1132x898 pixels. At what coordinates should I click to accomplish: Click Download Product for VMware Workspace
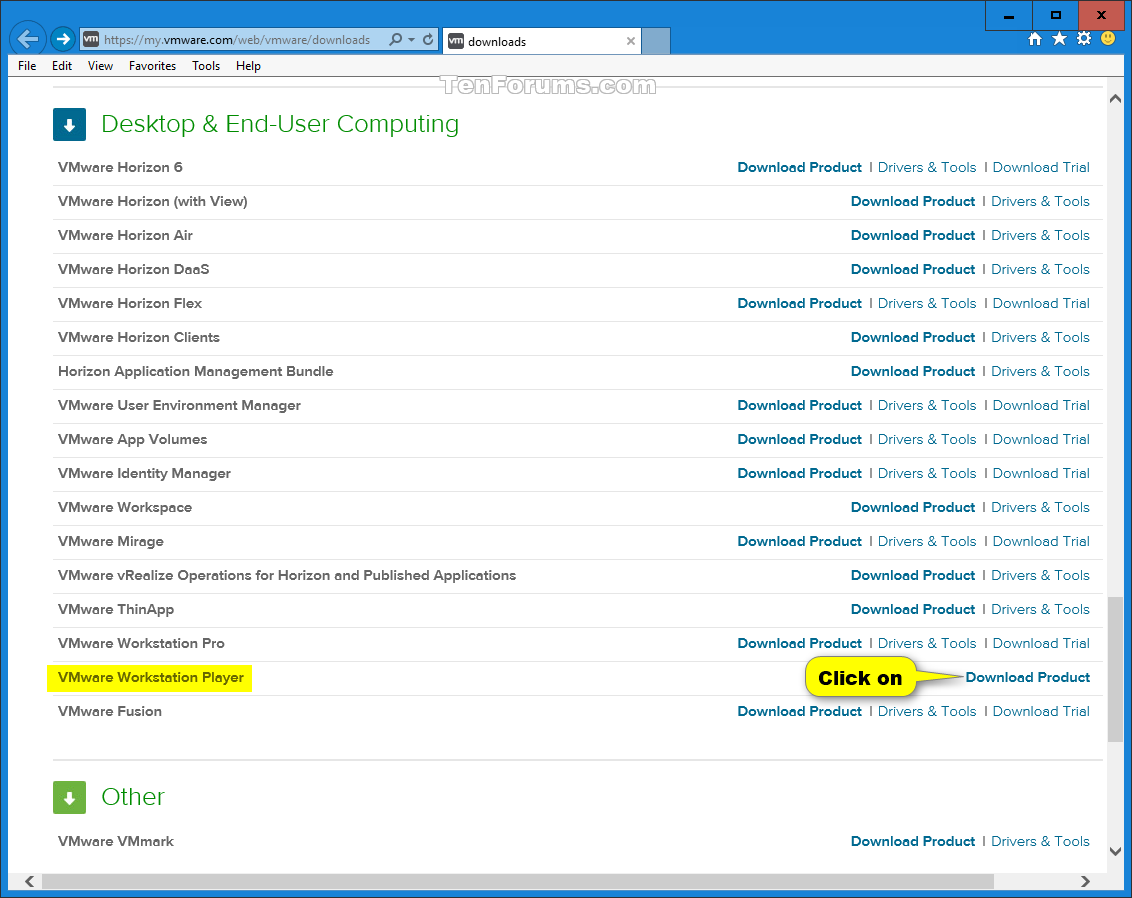[x=913, y=507]
